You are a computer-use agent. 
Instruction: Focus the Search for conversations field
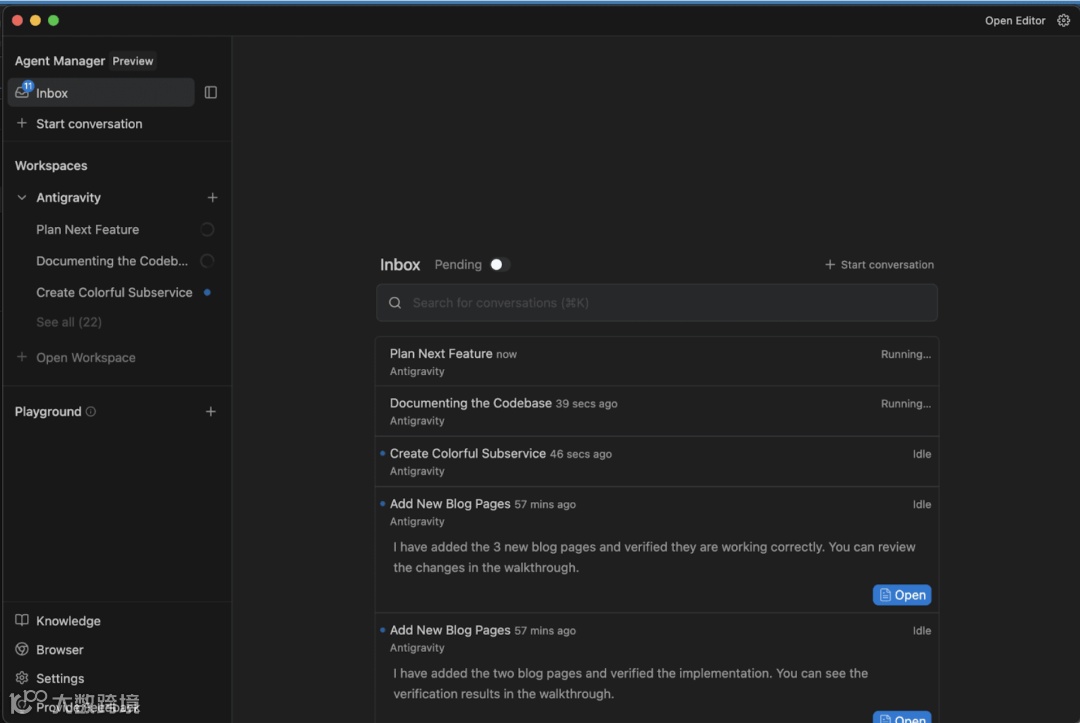coord(657,303)
